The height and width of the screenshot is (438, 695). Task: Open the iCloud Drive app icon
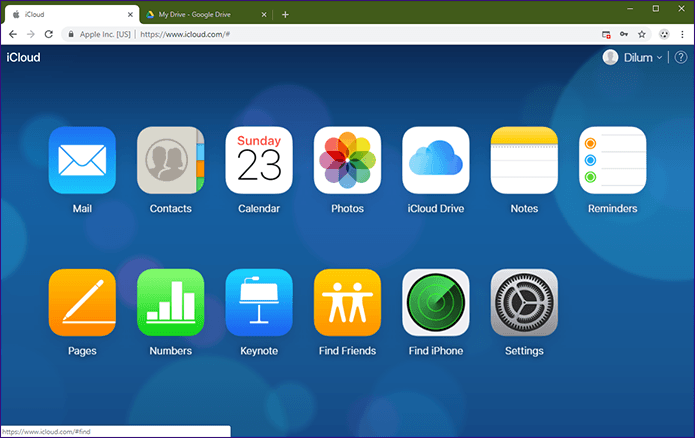click(x=436, y=160)
